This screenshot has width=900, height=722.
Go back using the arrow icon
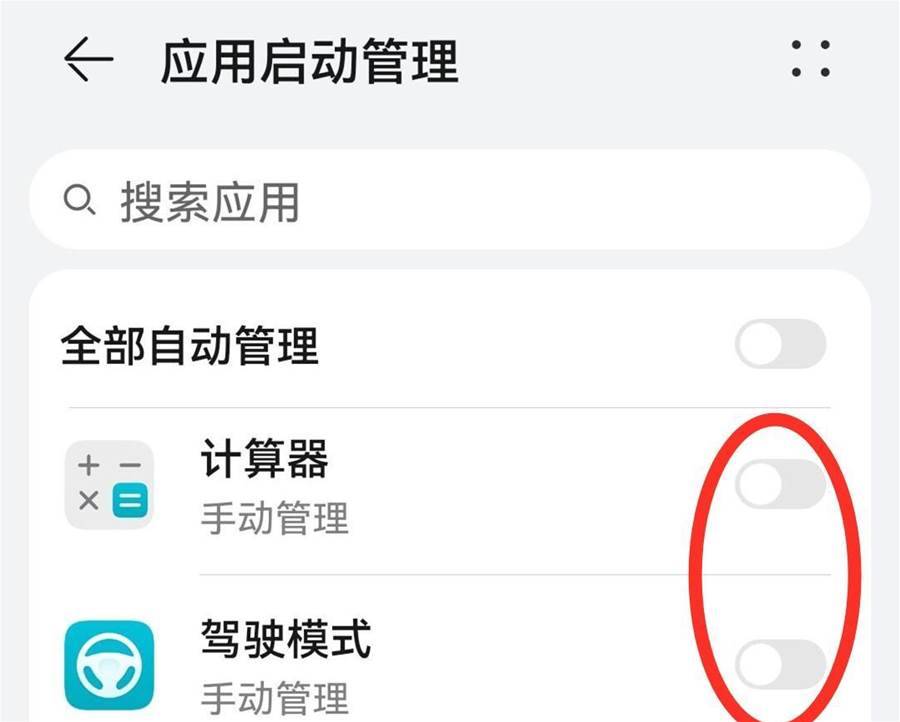[88, 59]
